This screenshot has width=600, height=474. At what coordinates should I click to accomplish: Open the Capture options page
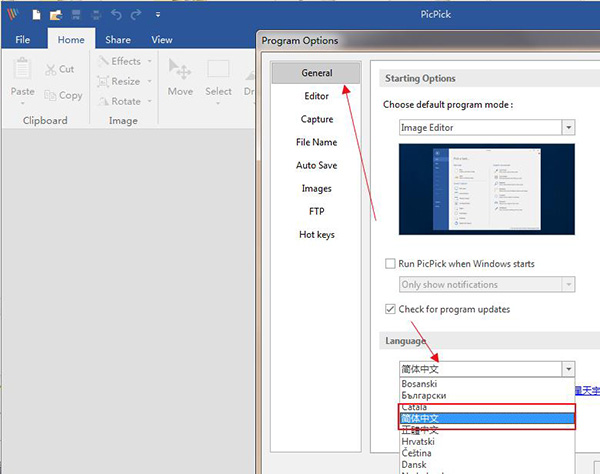[x=316, y=119]
